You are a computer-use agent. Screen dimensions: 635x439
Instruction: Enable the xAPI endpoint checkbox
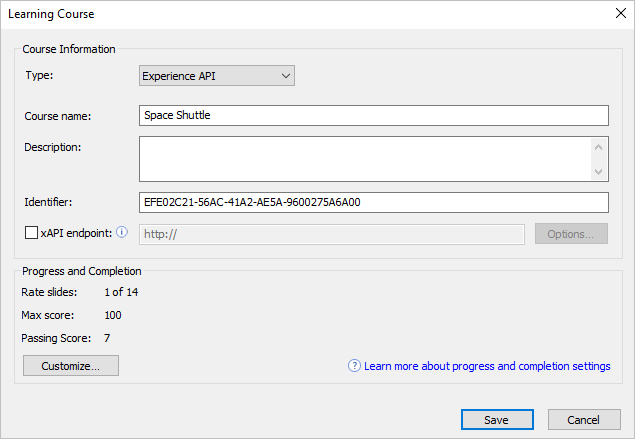click(x=31, y=233)
